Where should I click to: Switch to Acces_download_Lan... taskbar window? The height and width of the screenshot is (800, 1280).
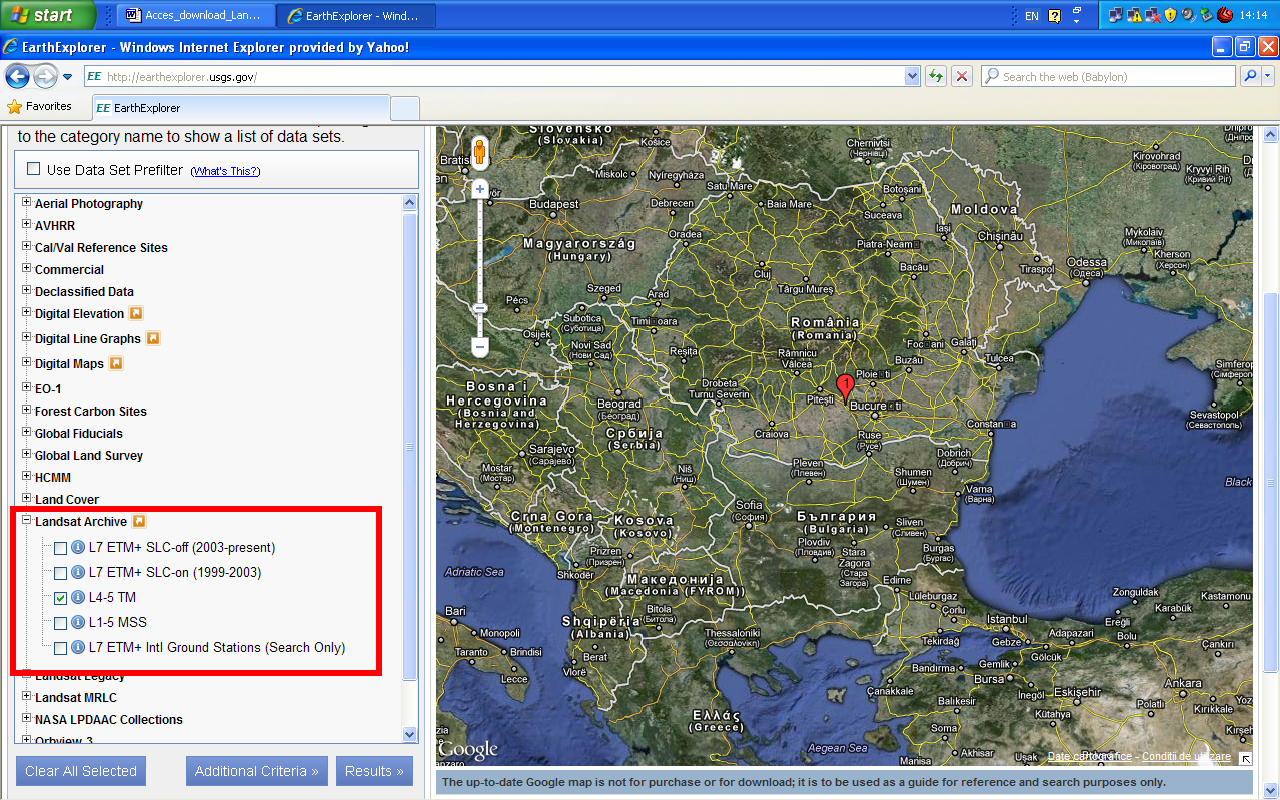point(194,15)
